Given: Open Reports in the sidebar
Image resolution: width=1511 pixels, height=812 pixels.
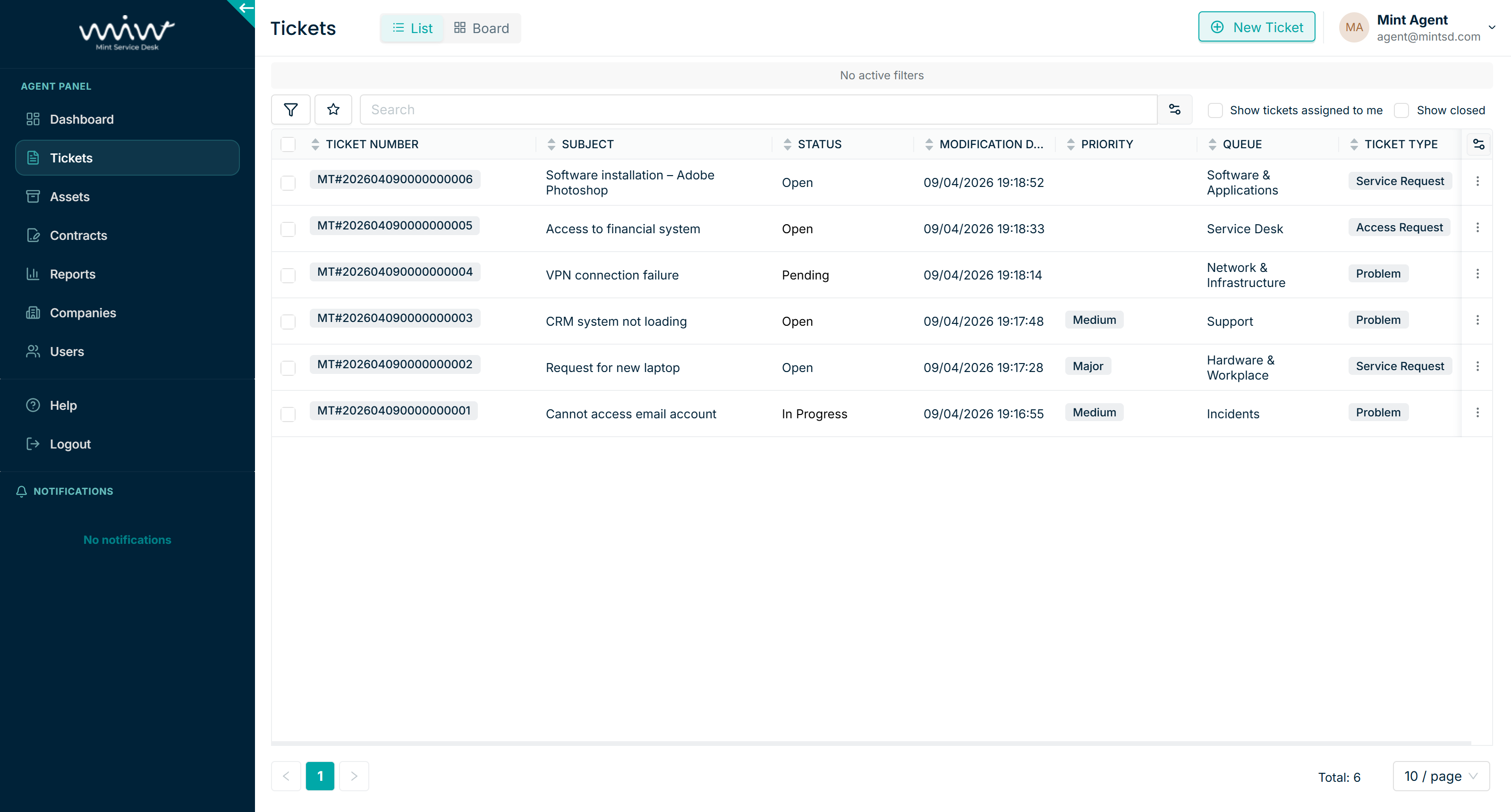Looking at the screenshot, I should click(73, 274).
